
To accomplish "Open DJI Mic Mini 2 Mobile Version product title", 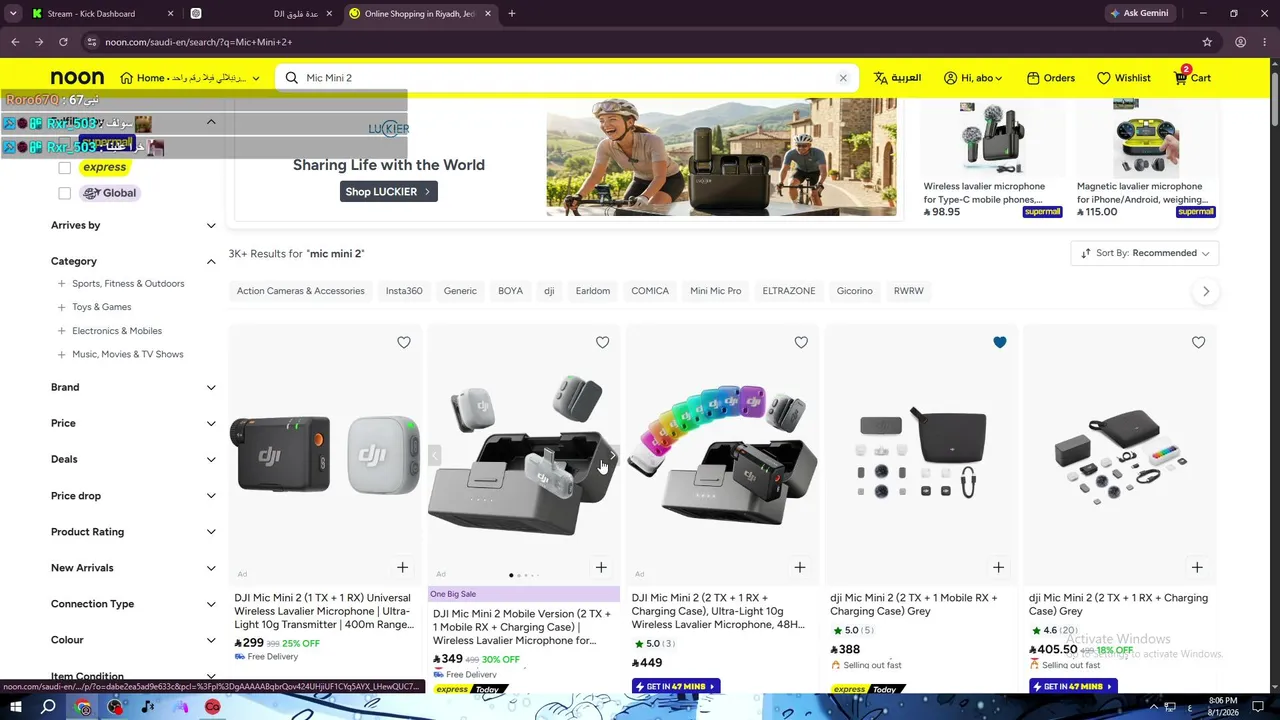I will pyautogui.click(x=522, y=627).
